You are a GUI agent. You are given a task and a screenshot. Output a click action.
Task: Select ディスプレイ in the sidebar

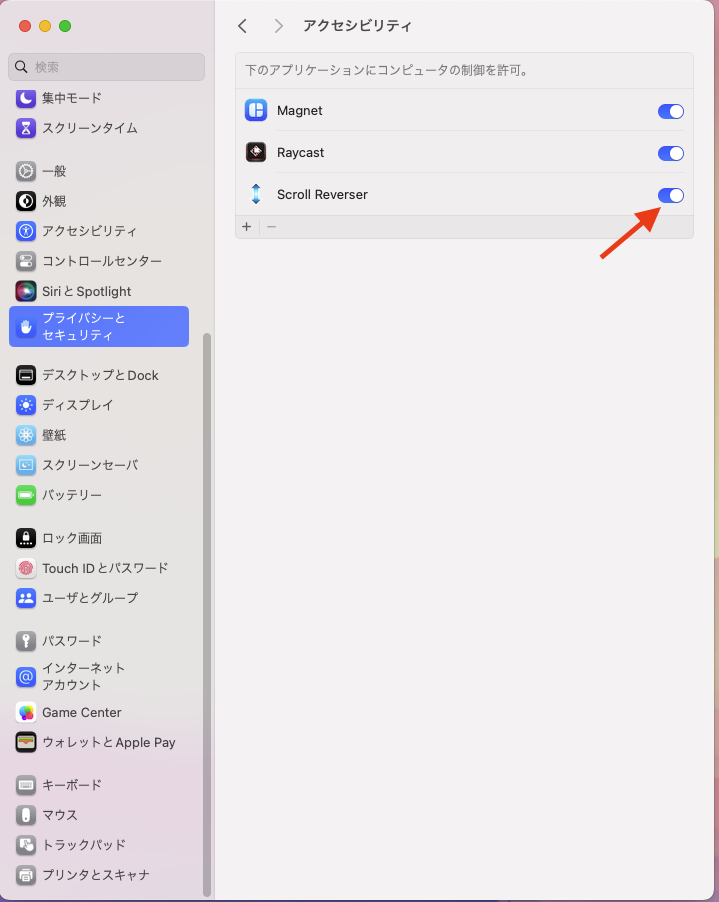pyautogui.click(x=77, y=405)
